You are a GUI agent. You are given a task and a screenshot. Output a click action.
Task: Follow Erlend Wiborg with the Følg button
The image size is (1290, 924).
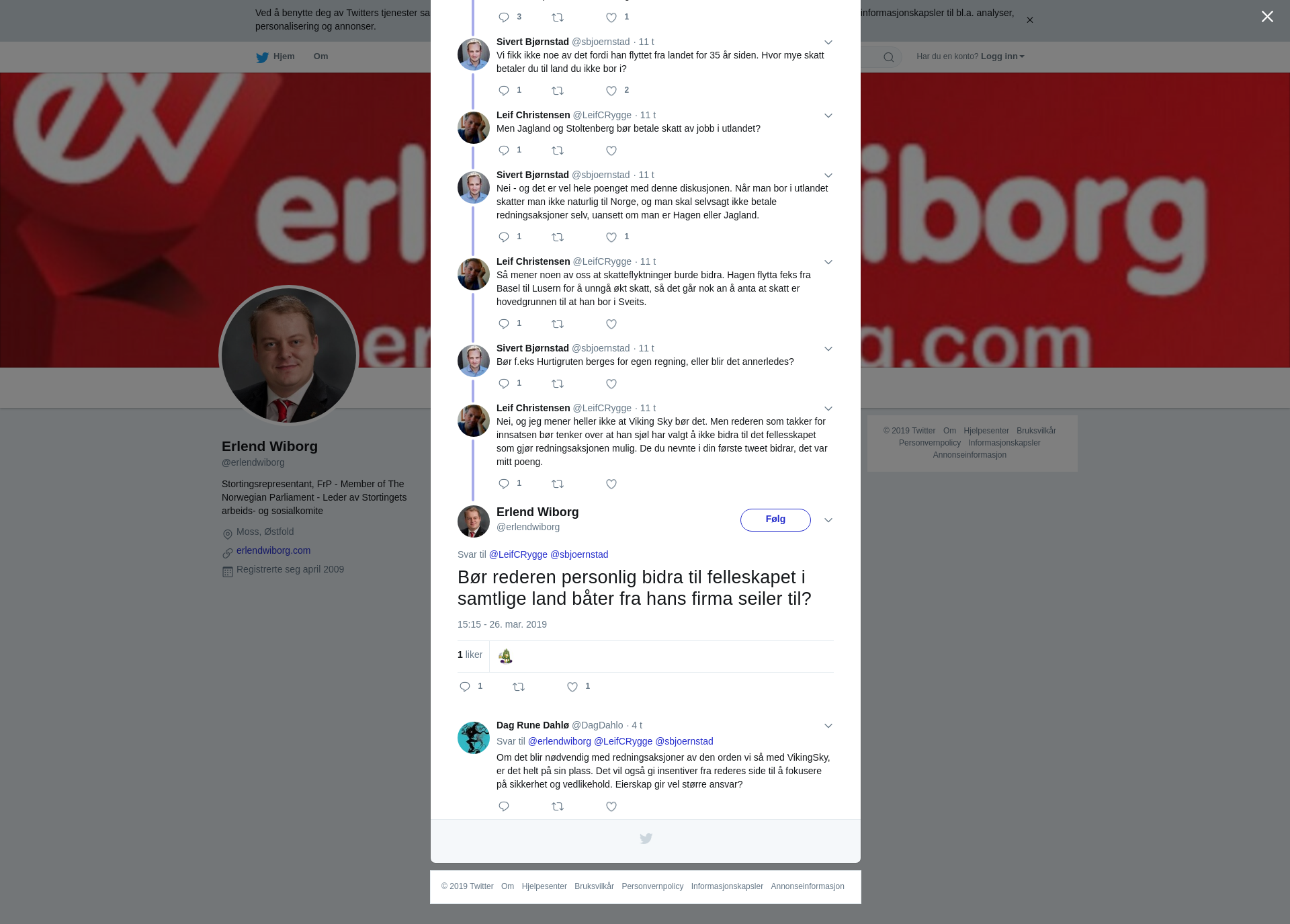[x=775, y=519]
